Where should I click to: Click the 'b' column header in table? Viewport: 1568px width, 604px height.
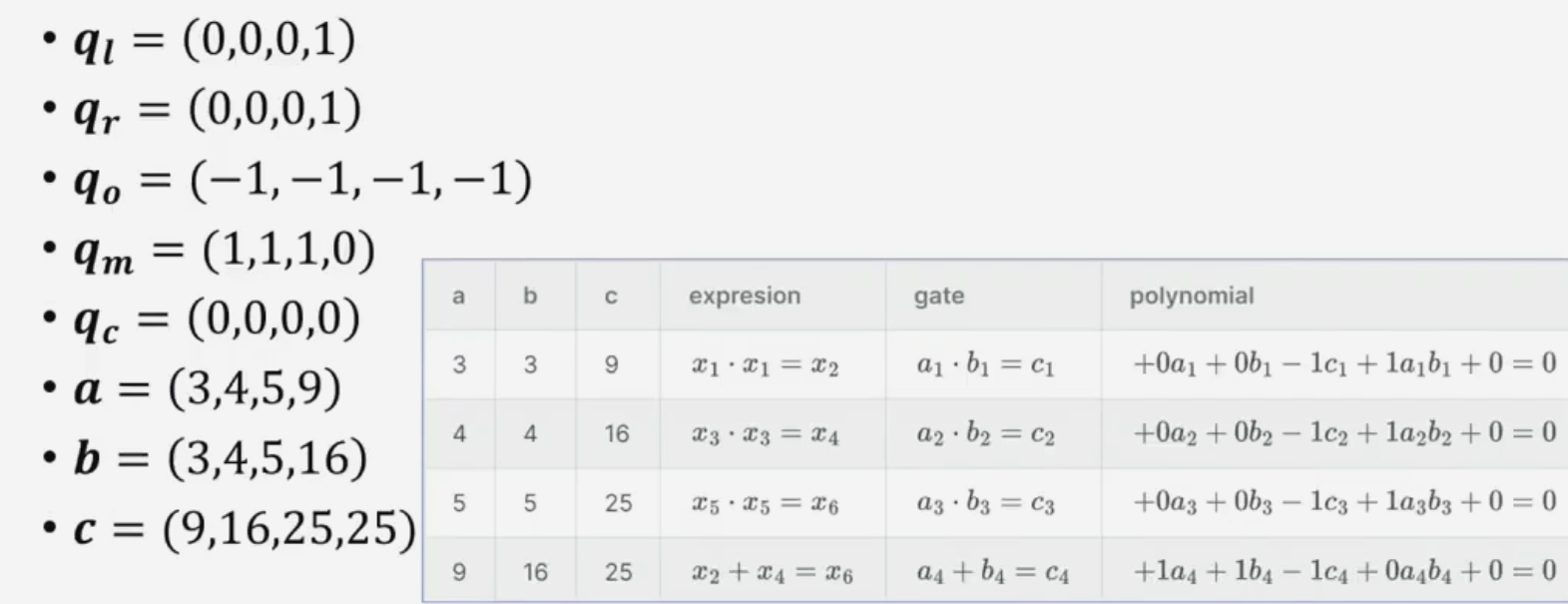pos(530,297)
